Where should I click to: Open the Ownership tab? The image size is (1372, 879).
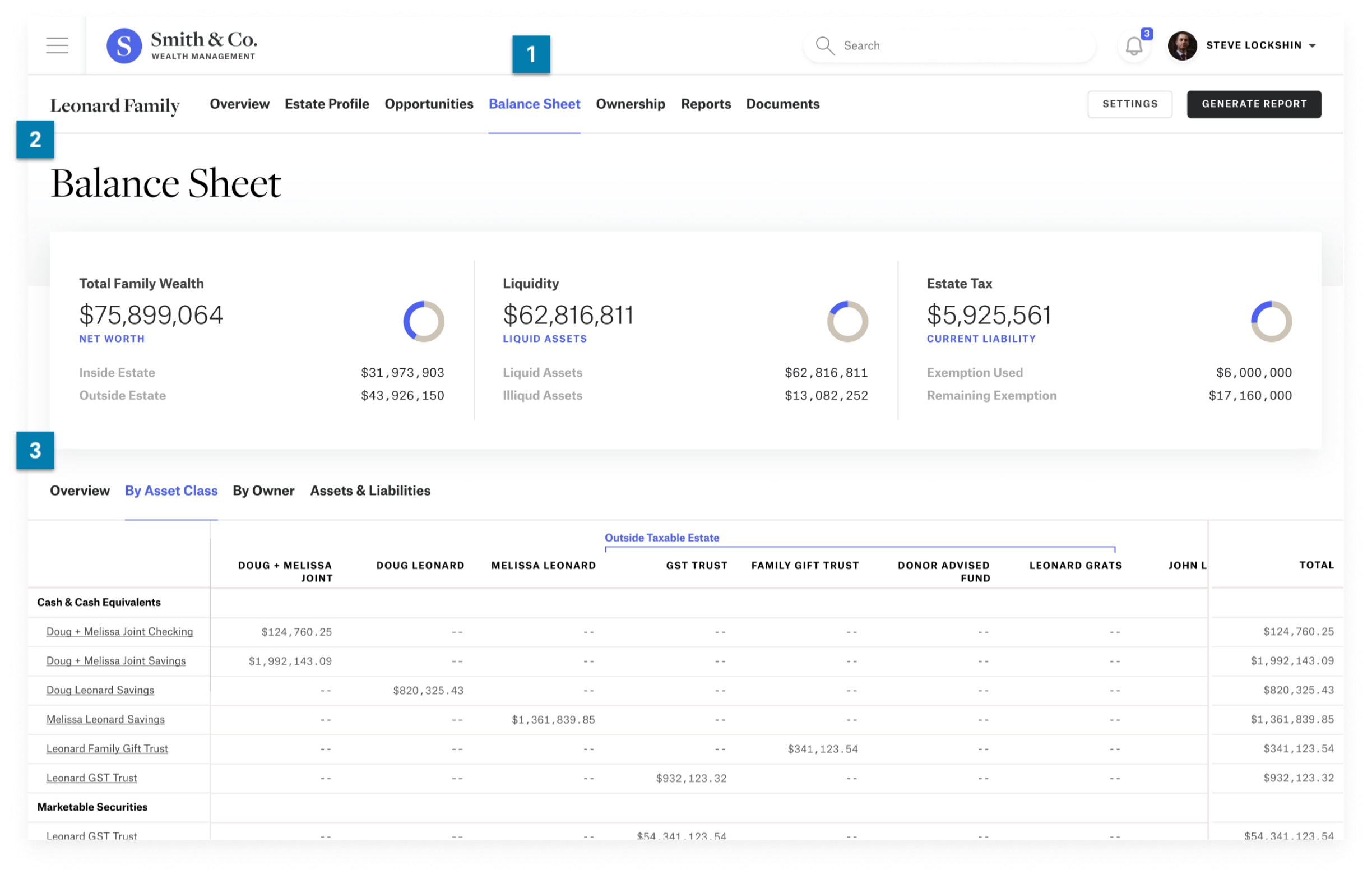631,104
